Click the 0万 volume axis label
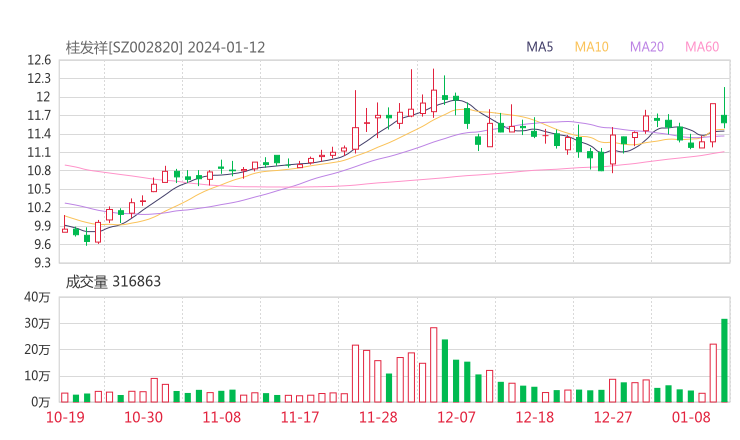 tap(40, 402)
